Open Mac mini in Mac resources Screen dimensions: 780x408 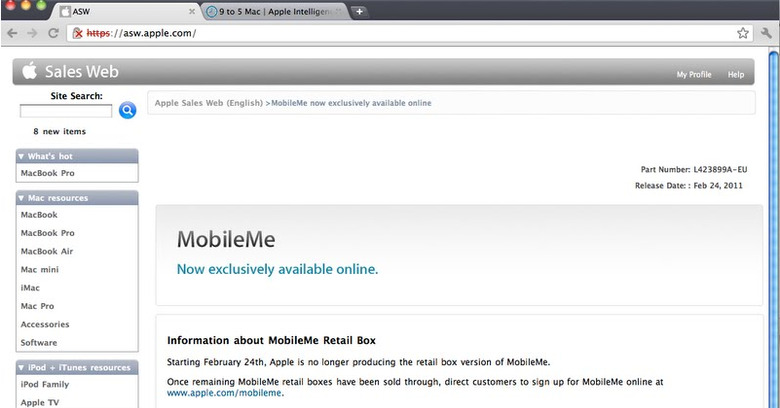pyautogui.click(x=40, y=270)
